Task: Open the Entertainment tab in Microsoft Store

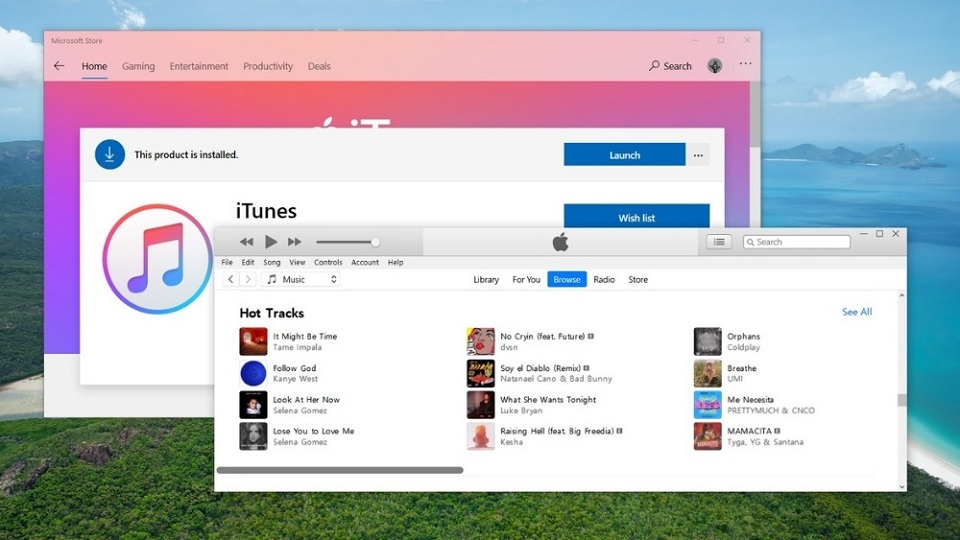Action: pos(199,66)
